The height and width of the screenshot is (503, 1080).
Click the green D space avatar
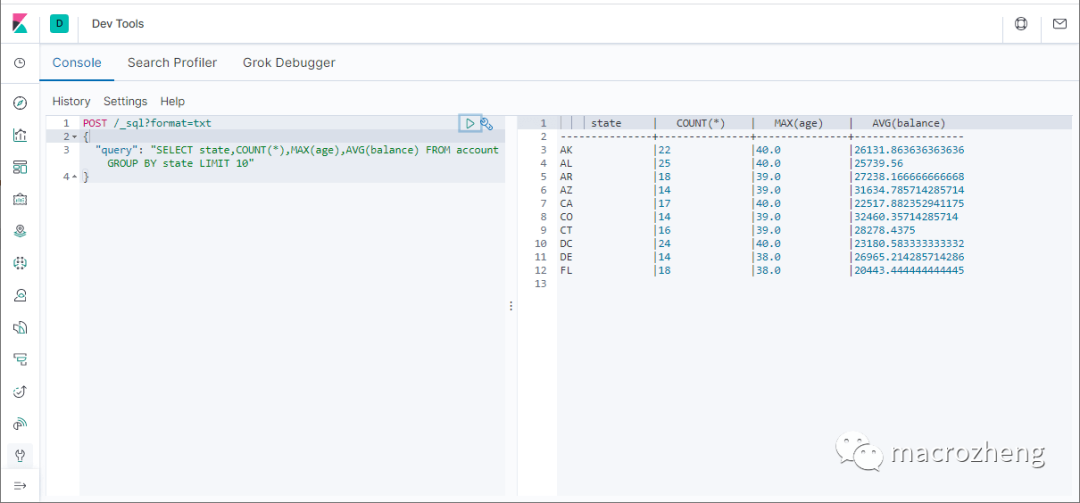[59, 23]
